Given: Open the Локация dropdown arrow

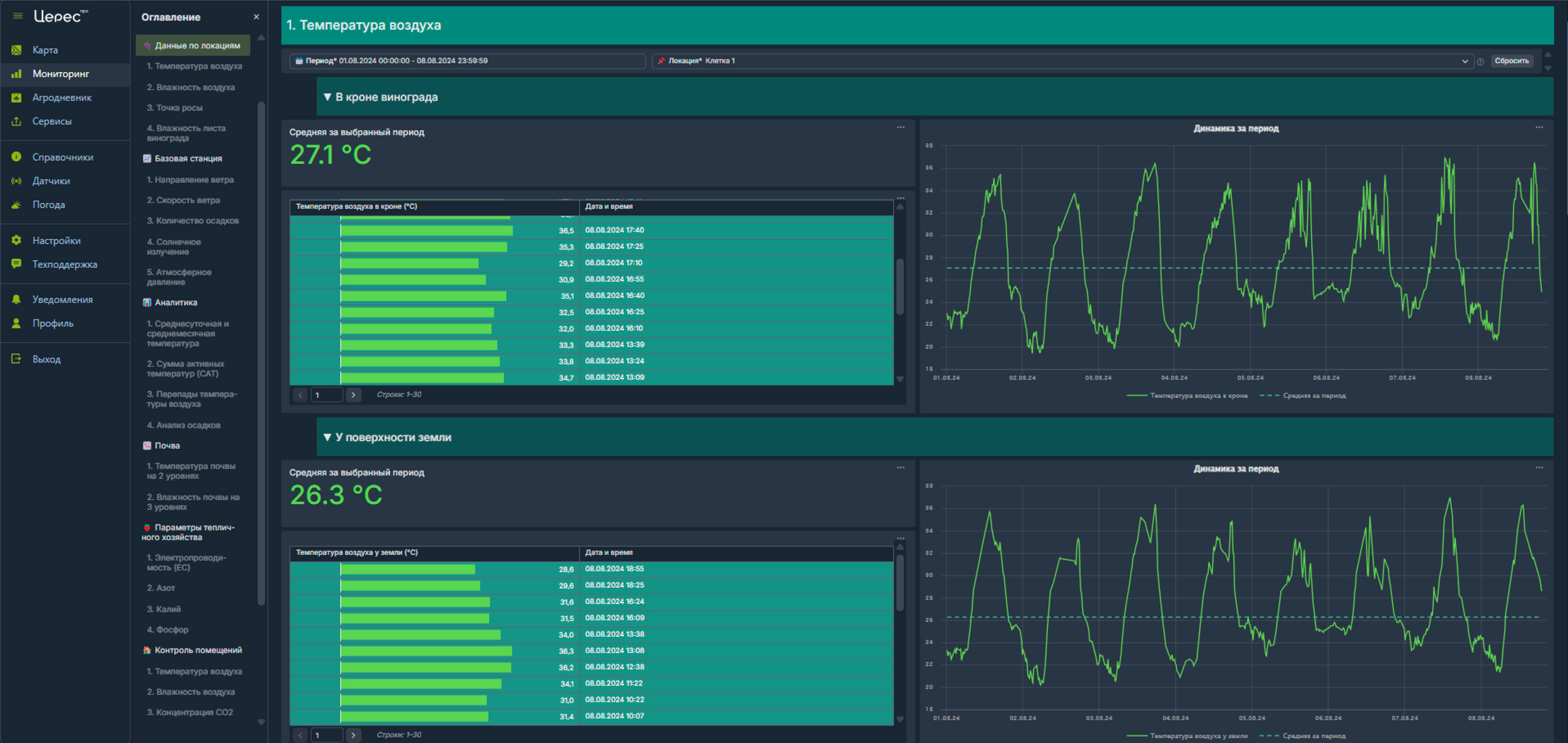Looking at the screenshot, I should pyautogui.click(x=1465, y=62).
